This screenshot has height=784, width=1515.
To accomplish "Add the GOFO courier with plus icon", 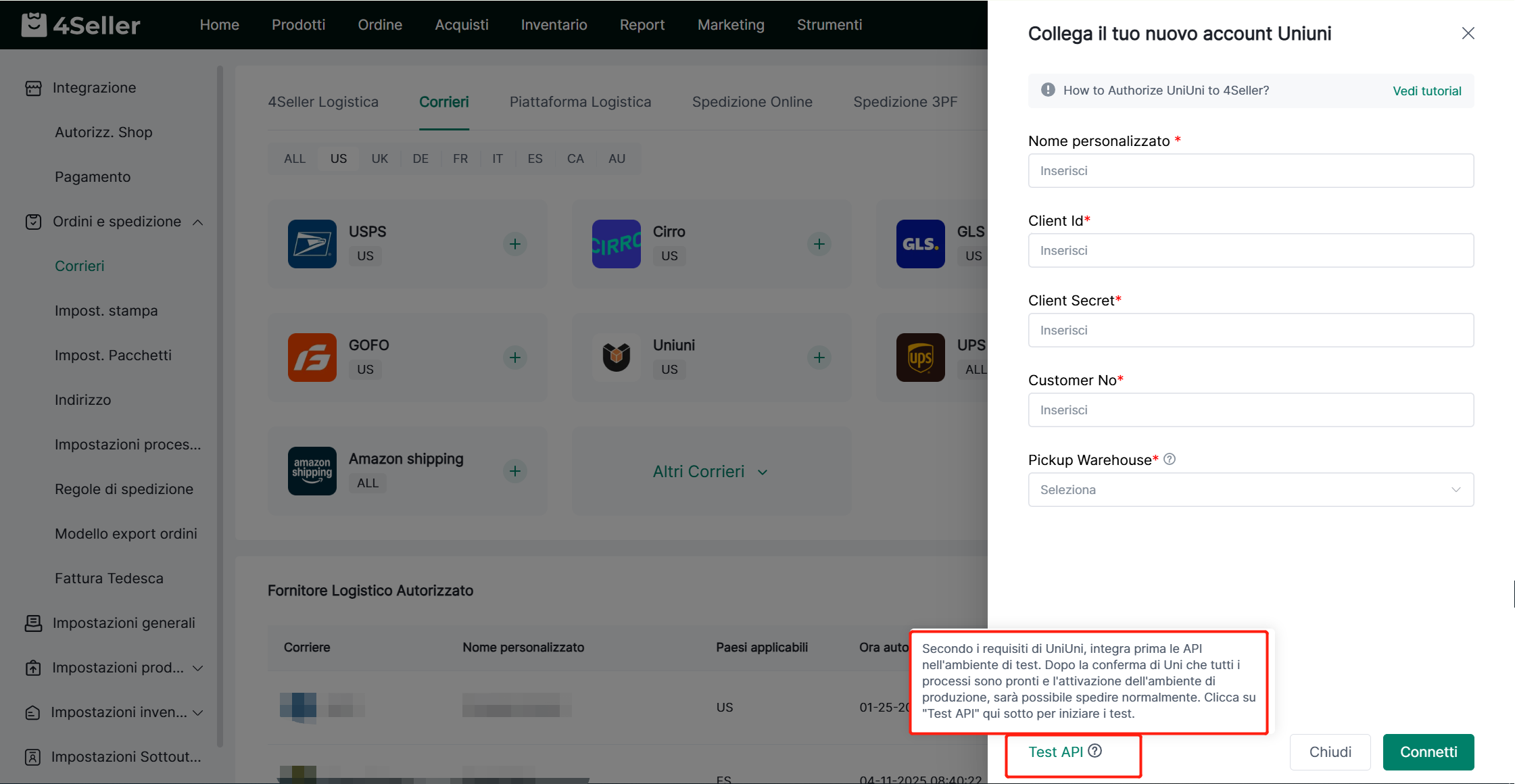I will (x=514, y=358).
